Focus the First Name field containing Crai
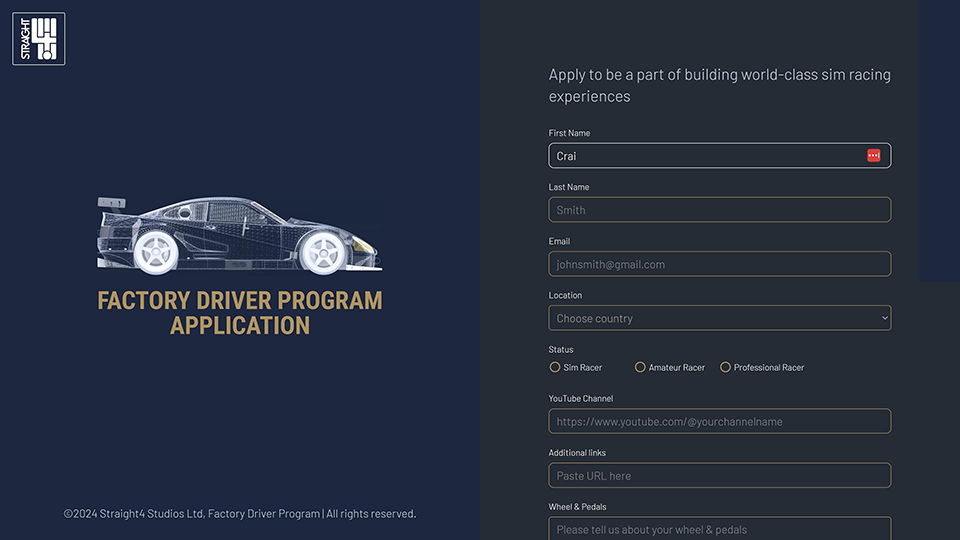Viewport: 960px width, 540px height. 719,156
